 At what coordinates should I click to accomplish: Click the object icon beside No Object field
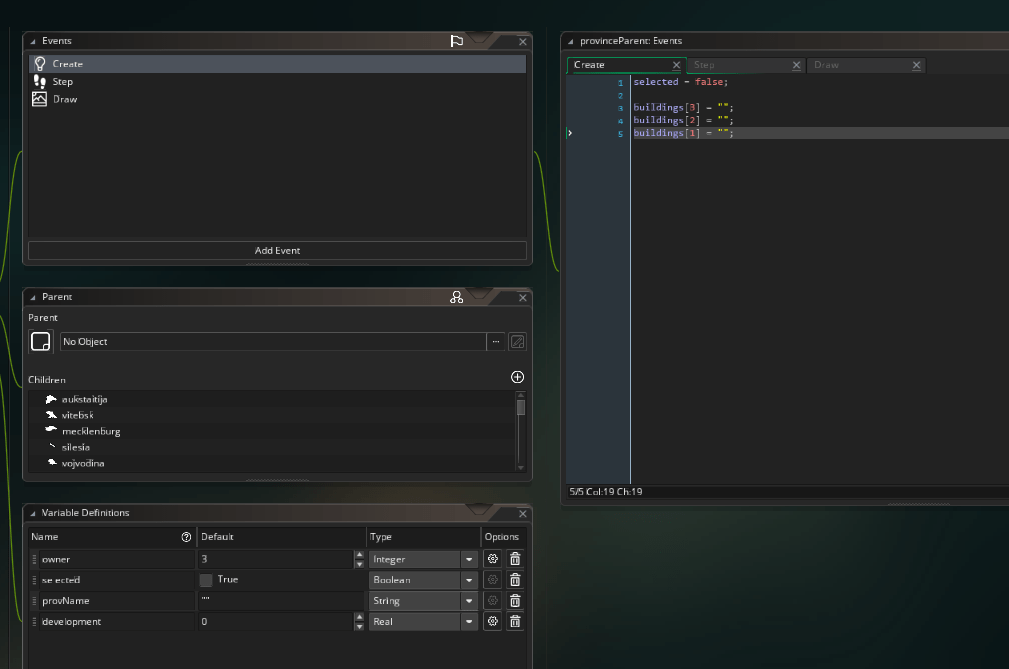click(40, 341)
